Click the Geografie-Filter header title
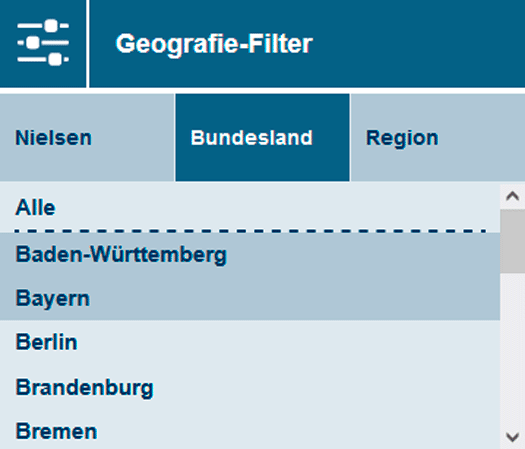The width and height of the screenshot is (525, 449). pos(214,44)
